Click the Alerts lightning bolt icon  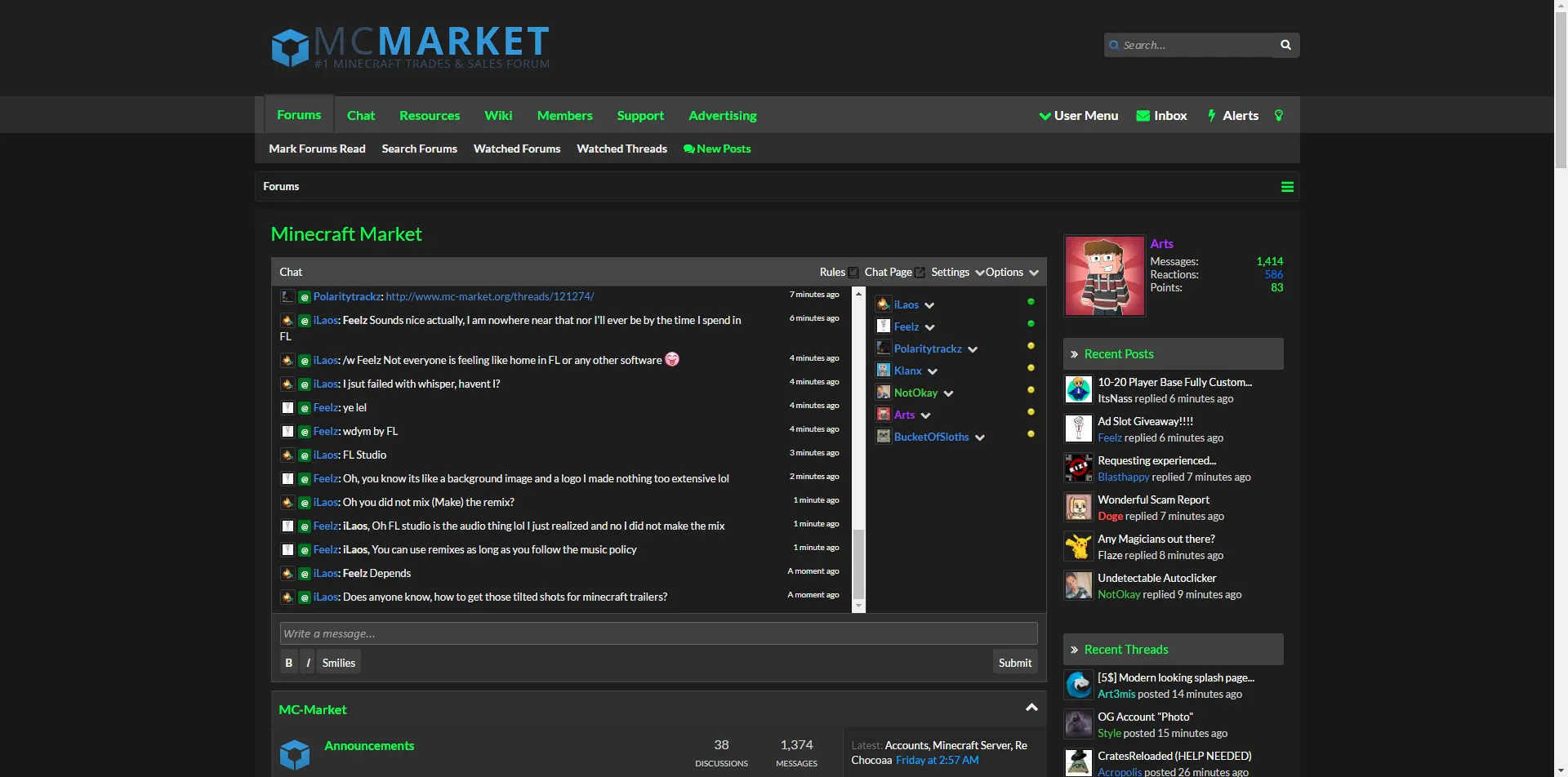(1212, 116)
